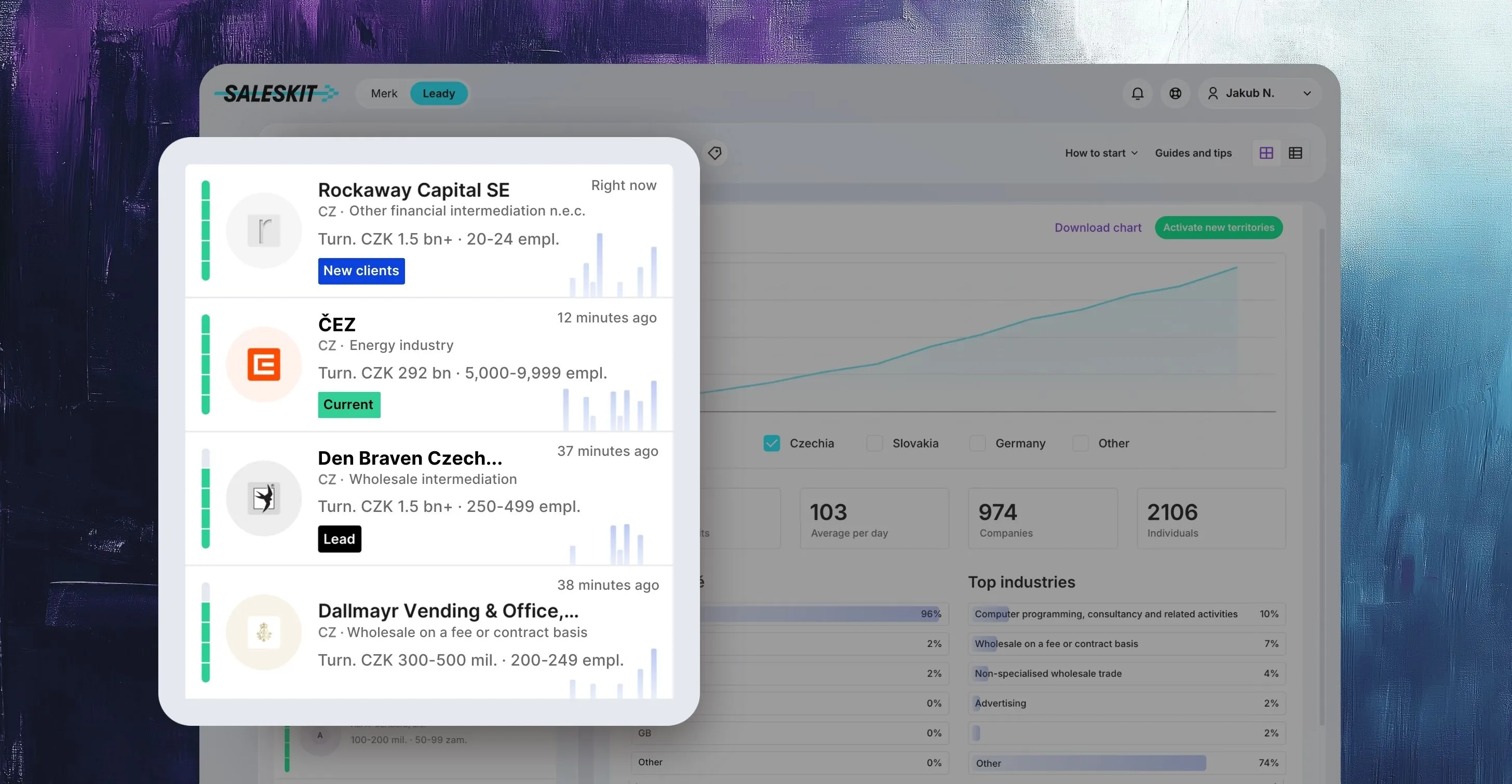Image resolution: width=1512 pixels, height=784 pixels.
Task: Click the Rockaway Capital logo avatar
Action: [264, 231]
